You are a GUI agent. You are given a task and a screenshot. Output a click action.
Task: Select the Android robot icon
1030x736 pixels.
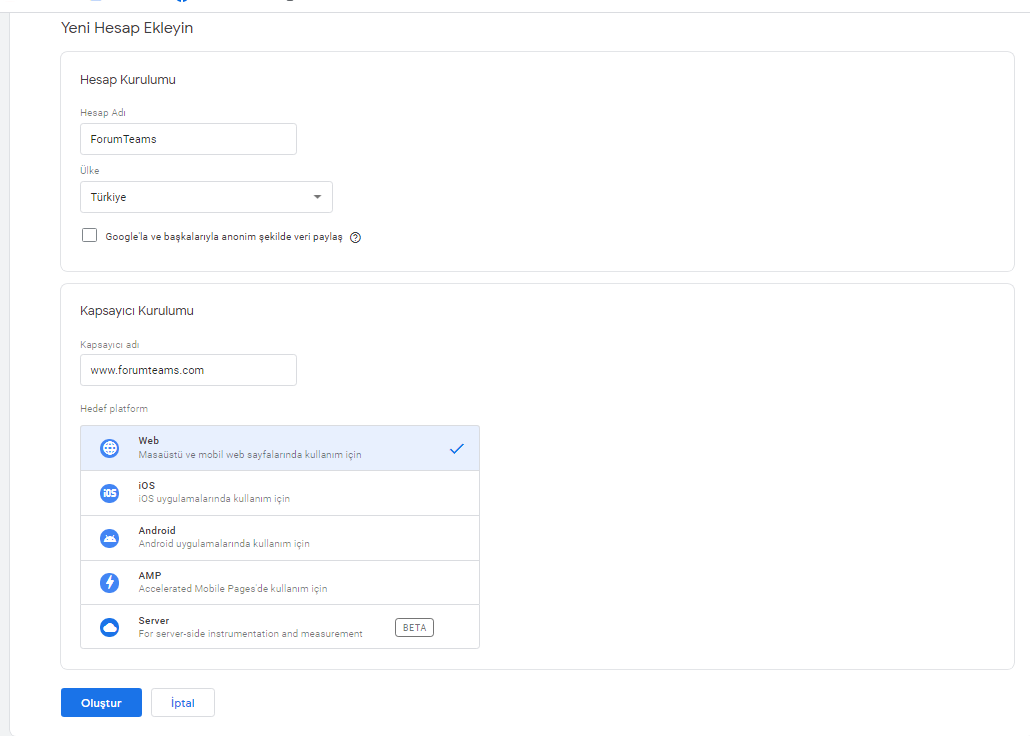tap(109, 537)
